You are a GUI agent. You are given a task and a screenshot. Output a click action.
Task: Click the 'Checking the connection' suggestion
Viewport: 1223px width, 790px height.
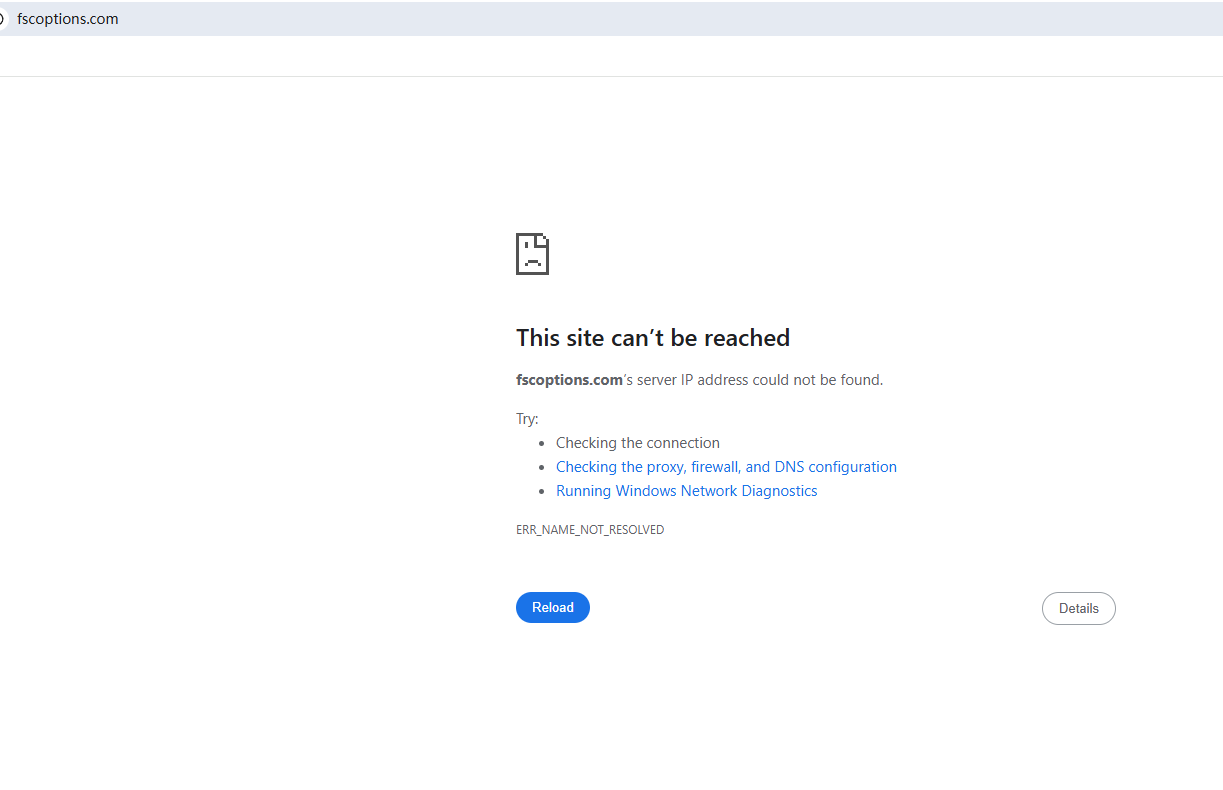pyautogui.click(x=637, y=443)
